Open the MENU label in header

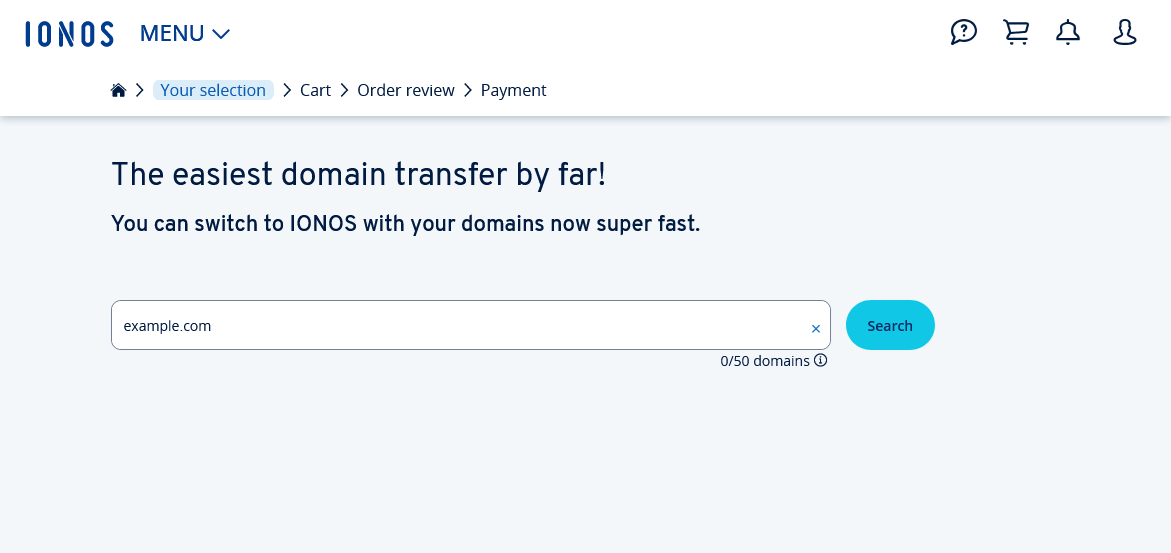tap(172, 34)
